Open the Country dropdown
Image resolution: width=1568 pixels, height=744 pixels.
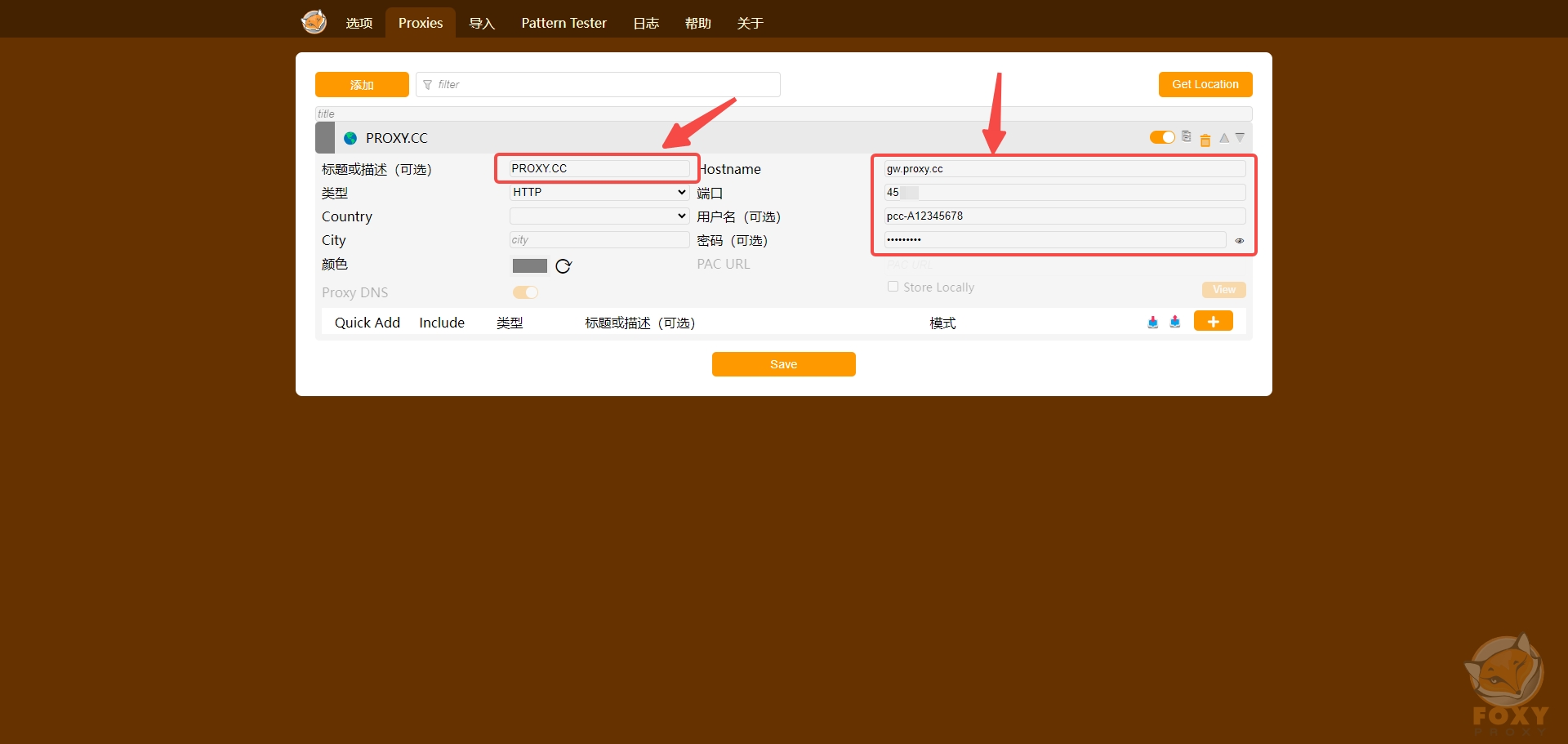pyautogui.click(x=599, y=216)
